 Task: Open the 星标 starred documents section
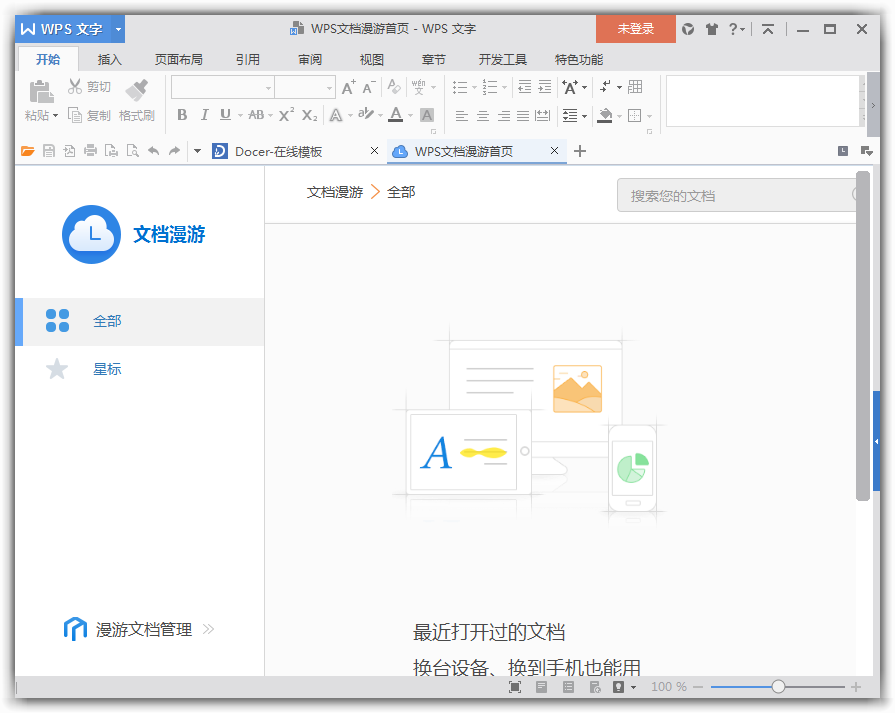click(107, 369)
